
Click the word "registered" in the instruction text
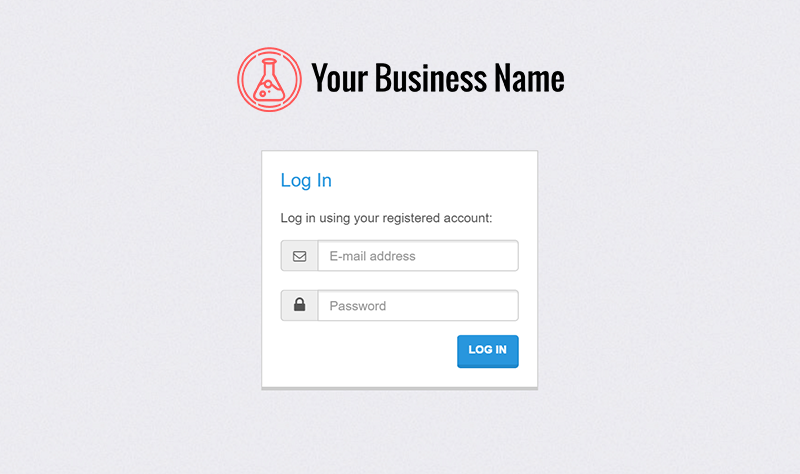pos(411,218)
